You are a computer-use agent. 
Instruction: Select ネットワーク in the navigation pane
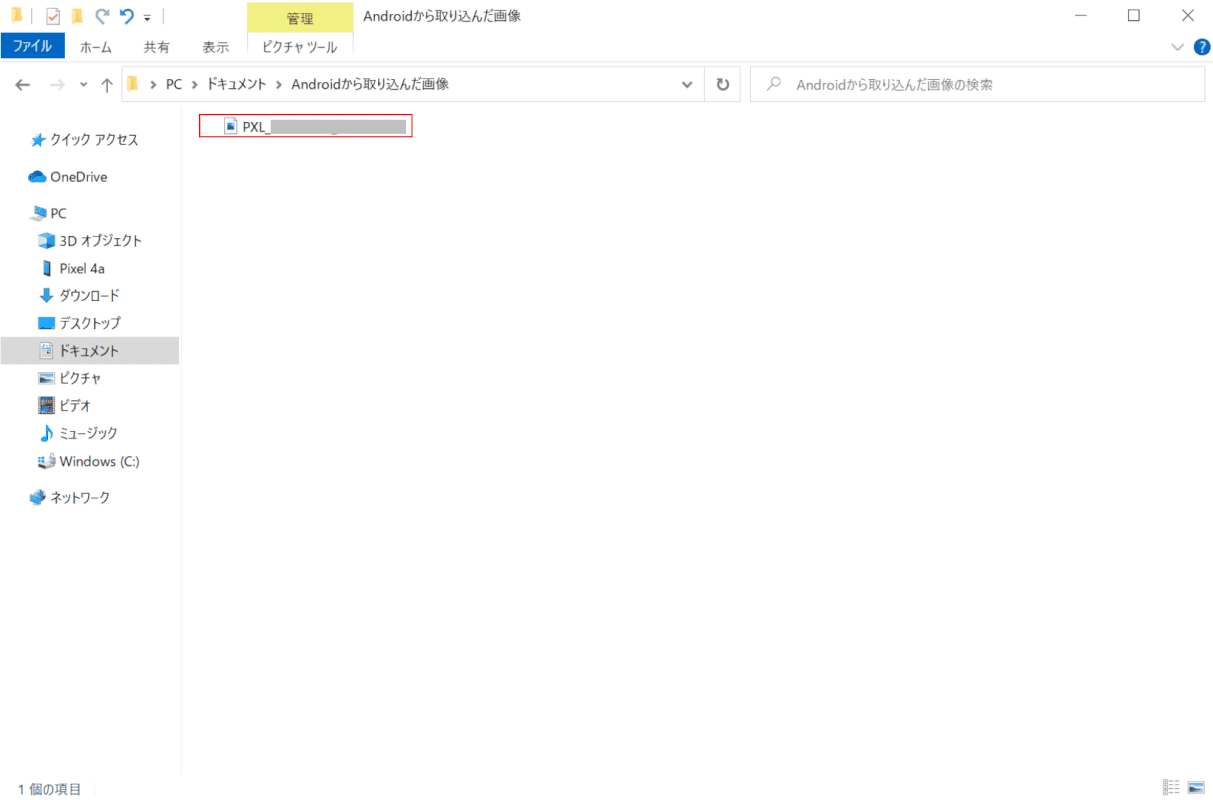click(70, 497)
